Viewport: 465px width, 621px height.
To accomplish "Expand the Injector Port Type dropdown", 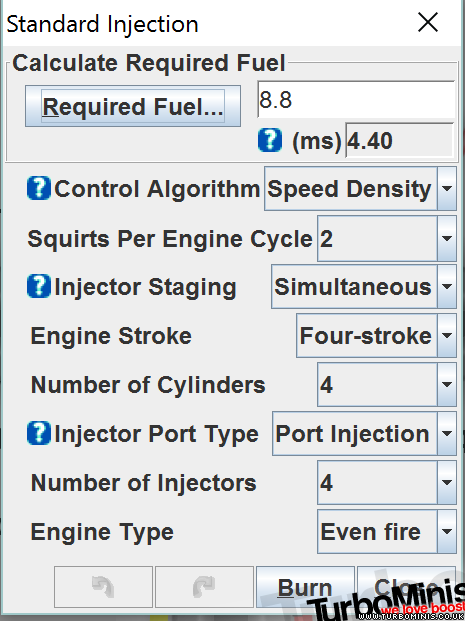I will (x=364, y=434).
